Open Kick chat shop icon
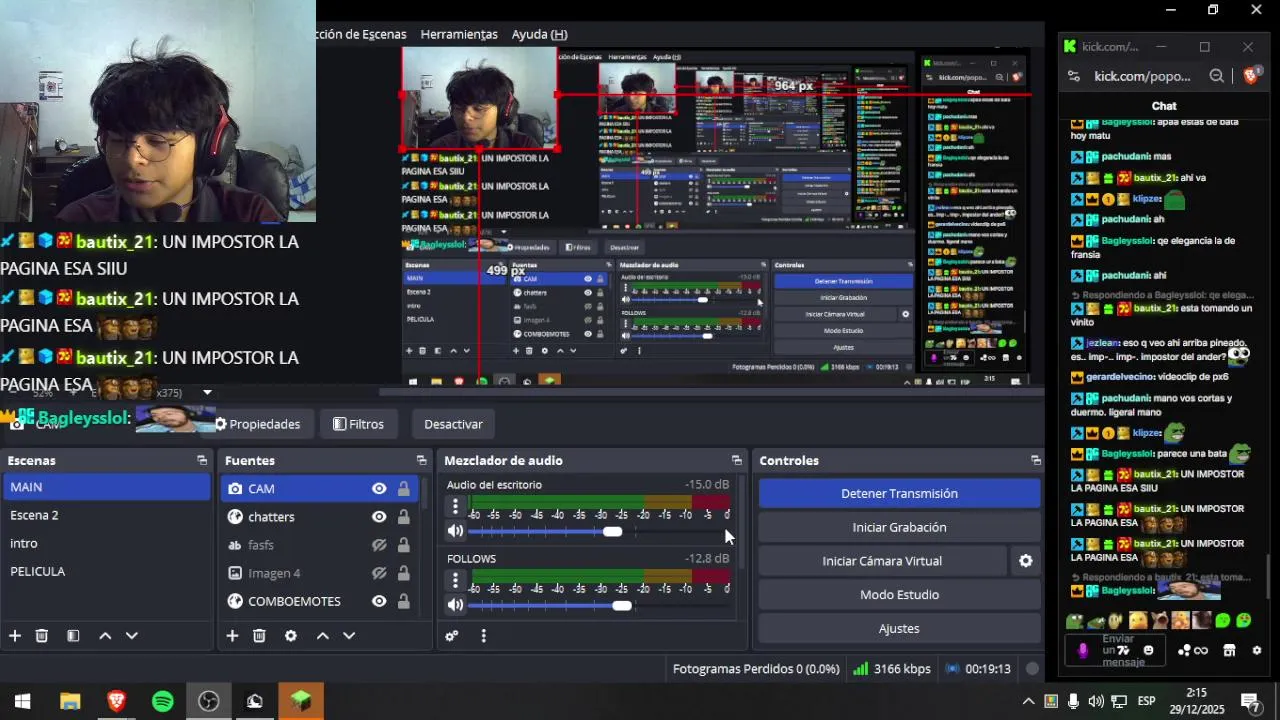This screenshot has height=720, width=1280. [x=1229, y=651]
